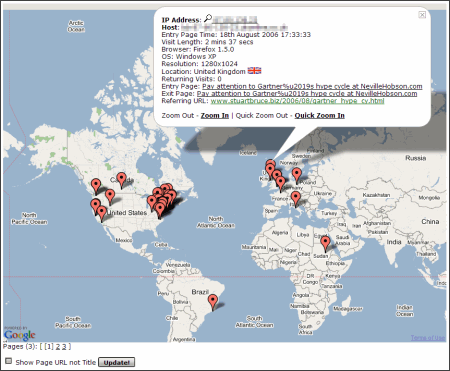
Task: Go to page 2 of results
Action: (x=58, y=347)
